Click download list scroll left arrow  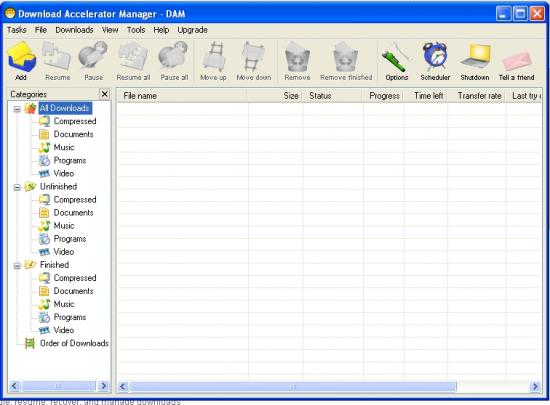pyautogui.click(x=123, y=386)
